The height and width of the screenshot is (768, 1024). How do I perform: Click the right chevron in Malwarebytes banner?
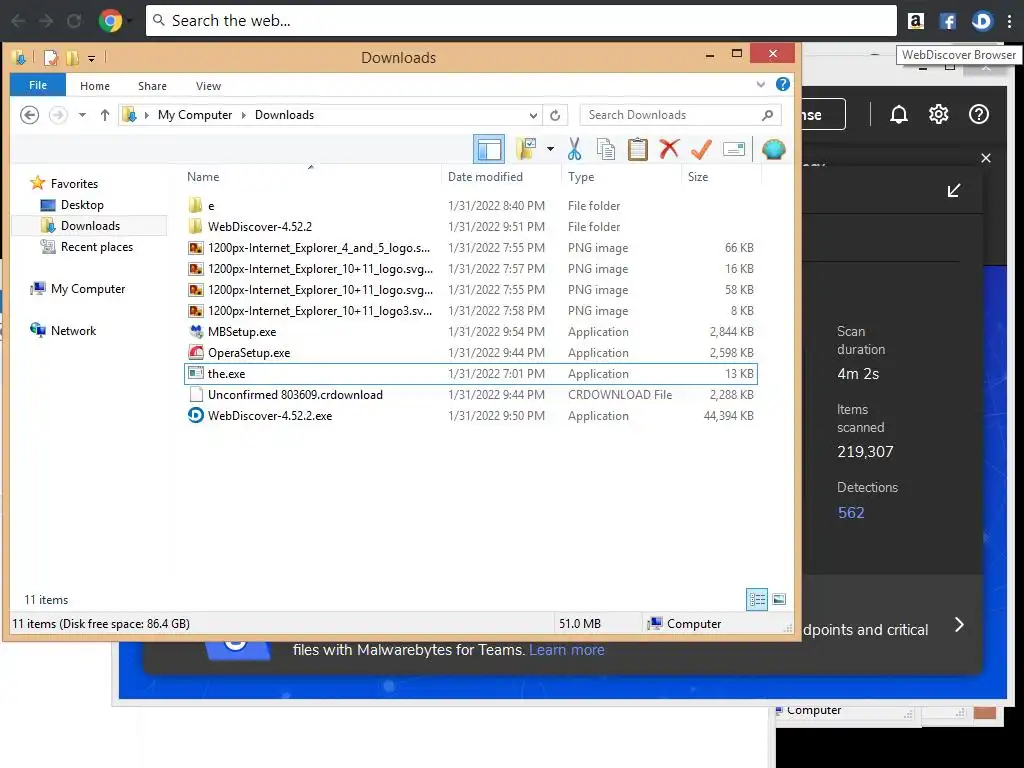pyautogui.click(x=959, y=625)
